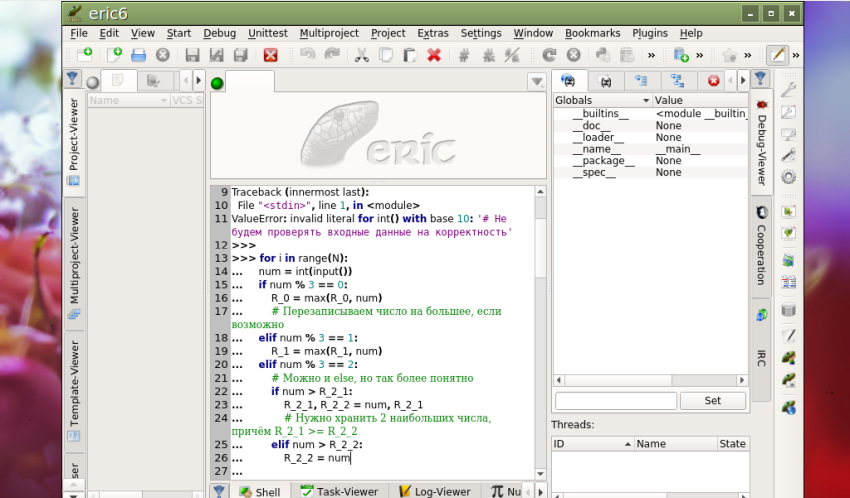Click the variable filter input field
Screen dimensions: 850x498
coord(614,400)
